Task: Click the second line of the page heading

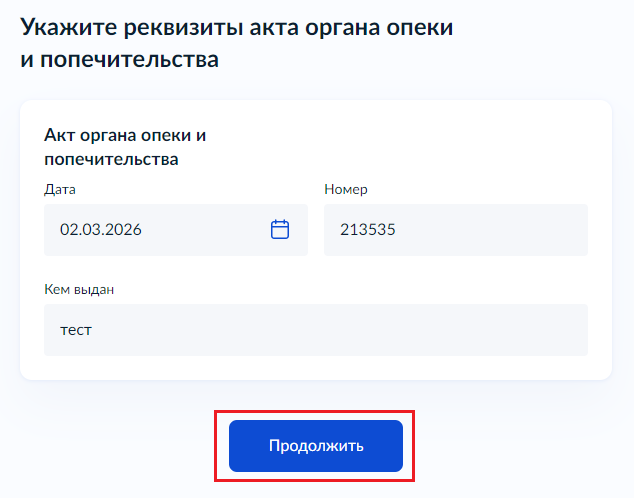Action: coord(120,60)
